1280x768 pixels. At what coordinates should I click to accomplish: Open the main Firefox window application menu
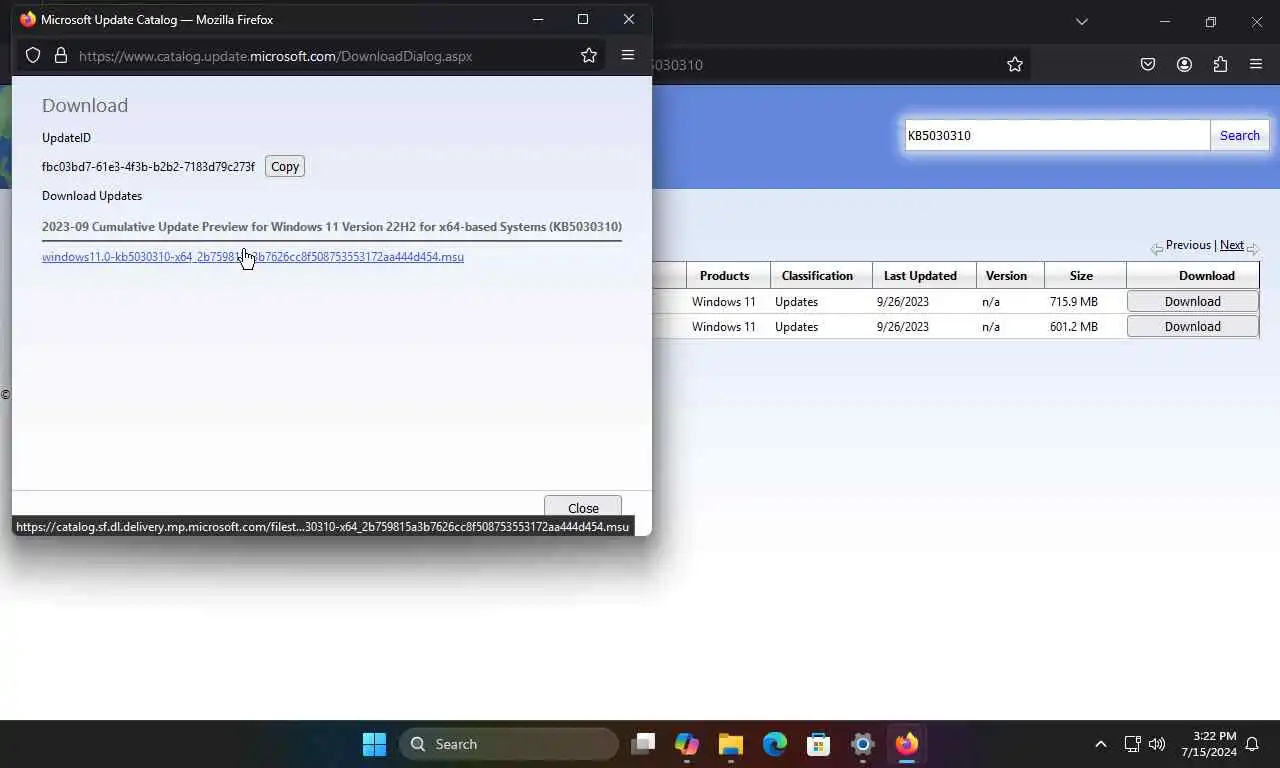click(1256, 64)
